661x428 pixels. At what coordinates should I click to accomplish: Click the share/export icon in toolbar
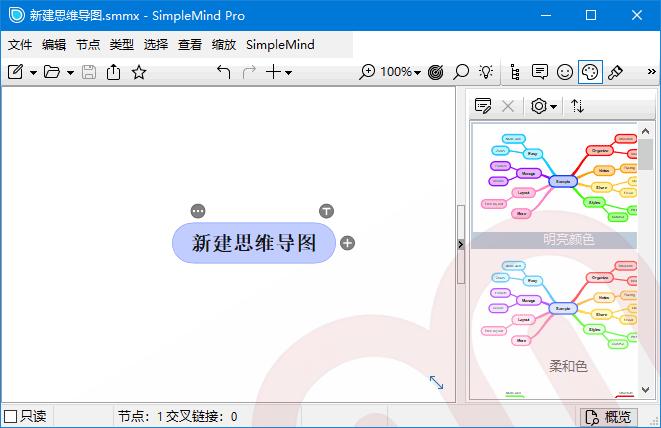(114, 72)
